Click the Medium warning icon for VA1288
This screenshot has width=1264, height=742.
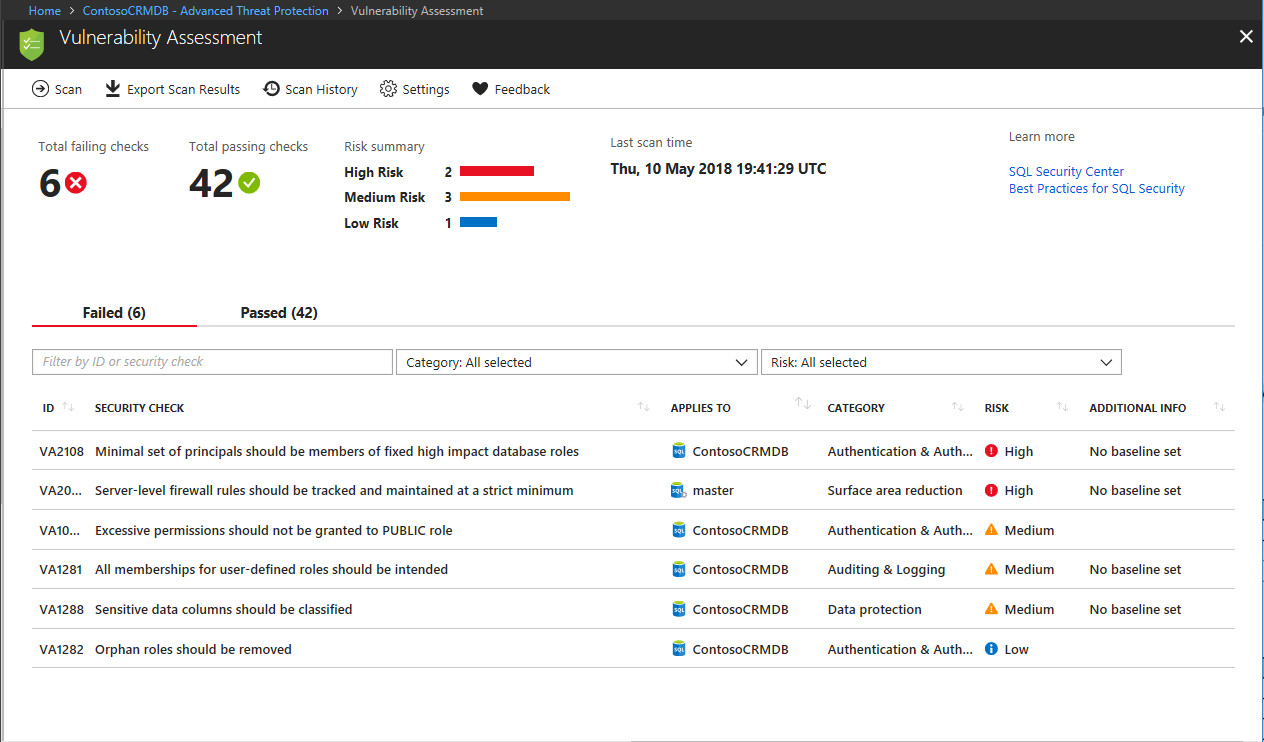tap(992, 608)
